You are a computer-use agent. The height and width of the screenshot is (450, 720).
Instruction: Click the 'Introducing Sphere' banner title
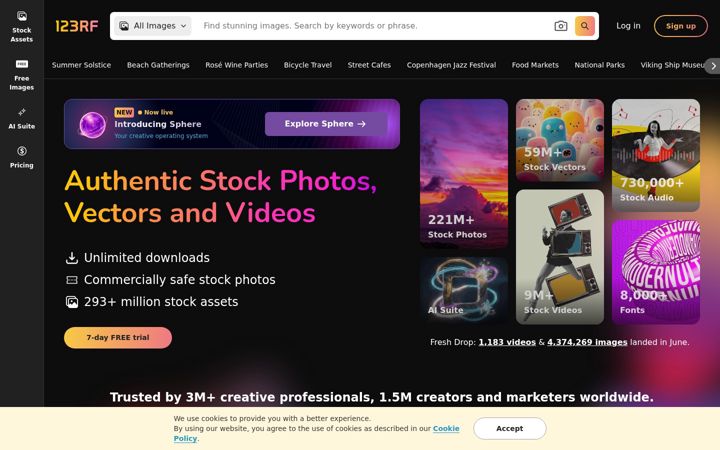[158, 124]
